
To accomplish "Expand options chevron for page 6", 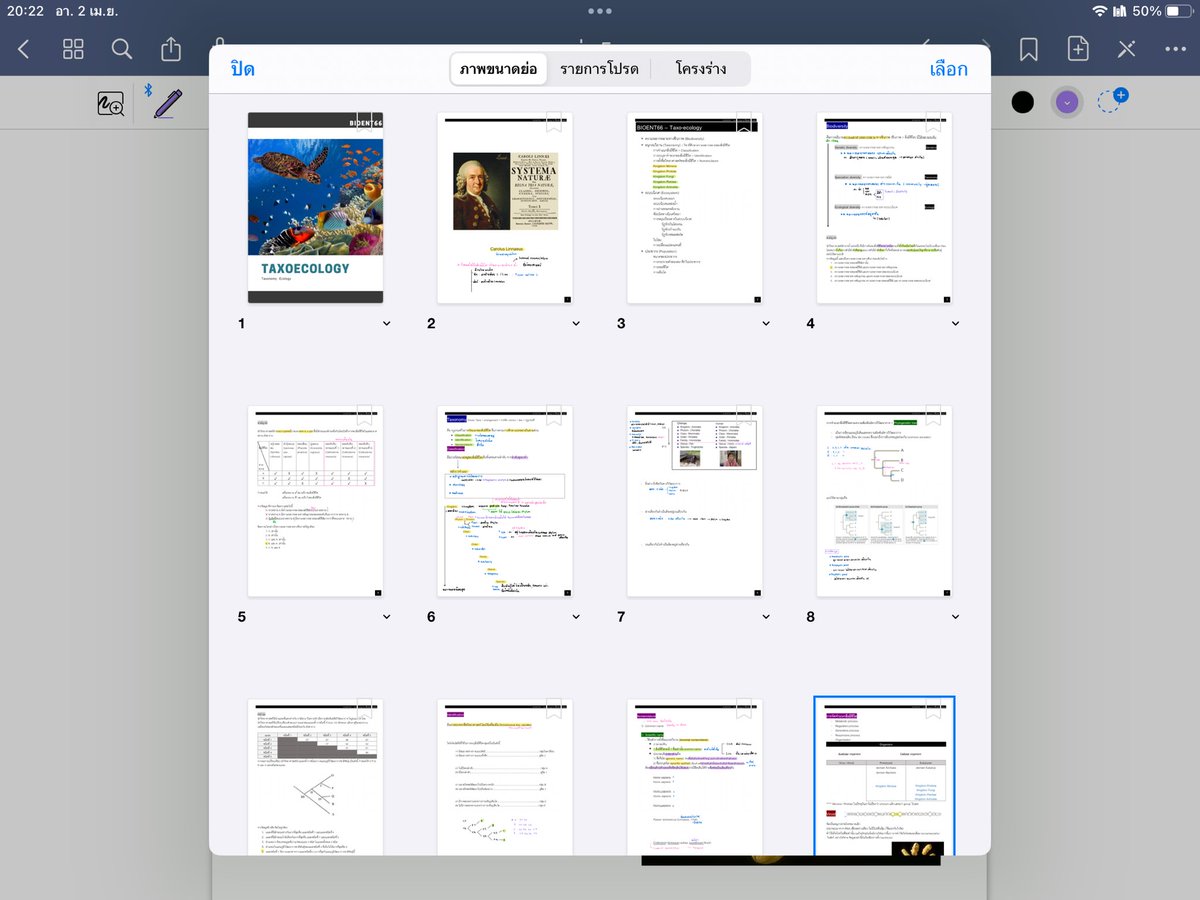I will coord(576,616).
